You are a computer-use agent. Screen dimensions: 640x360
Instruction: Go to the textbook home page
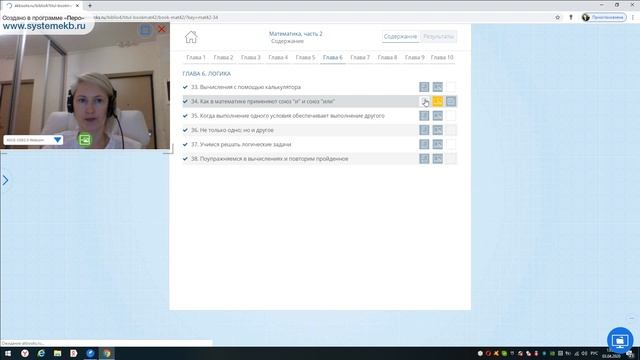click(x=191, y=37)
